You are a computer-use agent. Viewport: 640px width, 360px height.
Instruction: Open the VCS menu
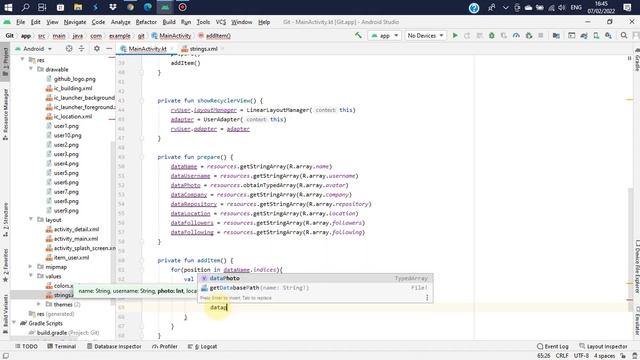click(220, 22)
